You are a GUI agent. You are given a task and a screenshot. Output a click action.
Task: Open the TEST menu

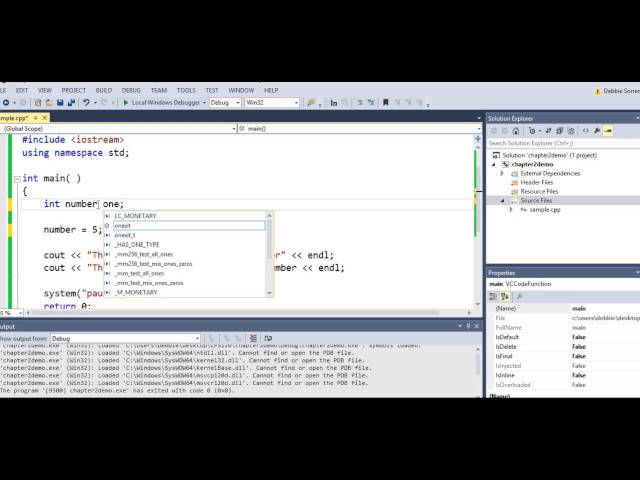(x=212, y=90)
